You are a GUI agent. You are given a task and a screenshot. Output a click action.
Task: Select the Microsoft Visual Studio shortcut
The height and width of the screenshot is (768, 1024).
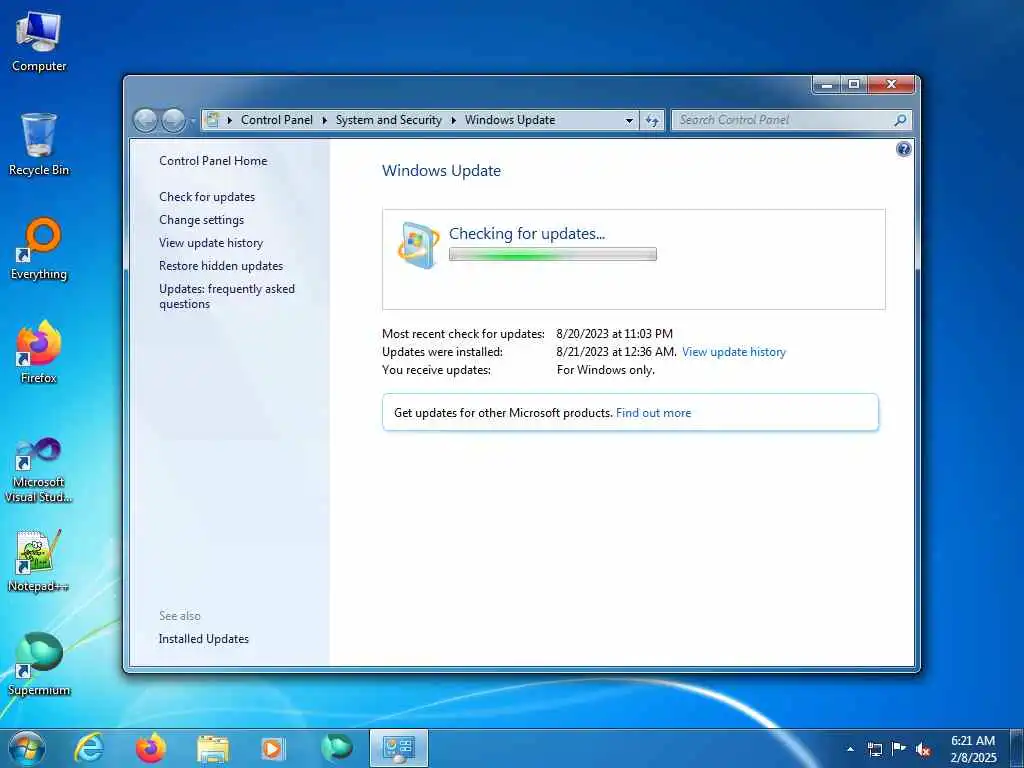pyautogui.click(x=39, y=470)
